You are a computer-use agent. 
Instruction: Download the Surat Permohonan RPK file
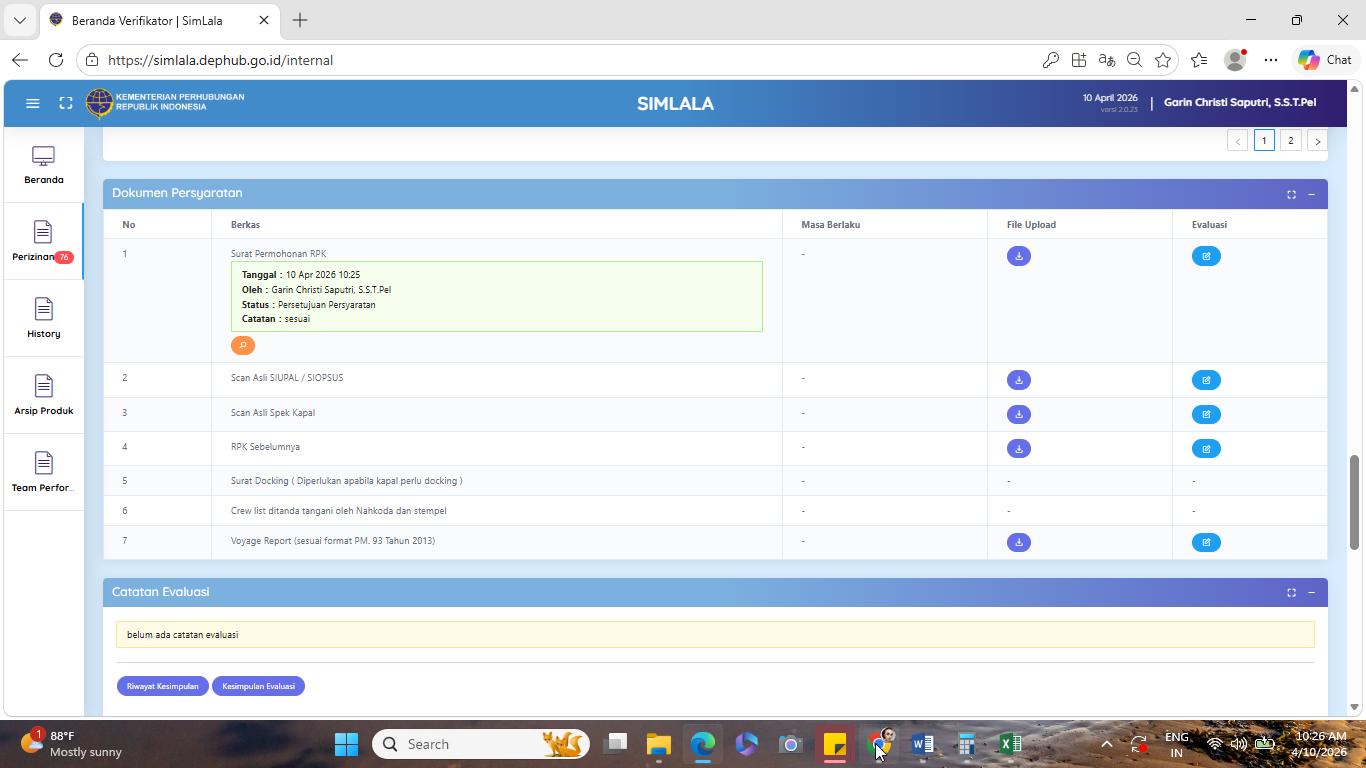pos(1018,256)
